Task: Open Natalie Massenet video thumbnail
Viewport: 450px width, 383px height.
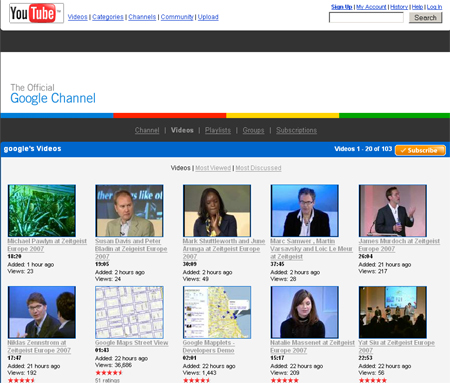Action: click(x=305, y=312)
